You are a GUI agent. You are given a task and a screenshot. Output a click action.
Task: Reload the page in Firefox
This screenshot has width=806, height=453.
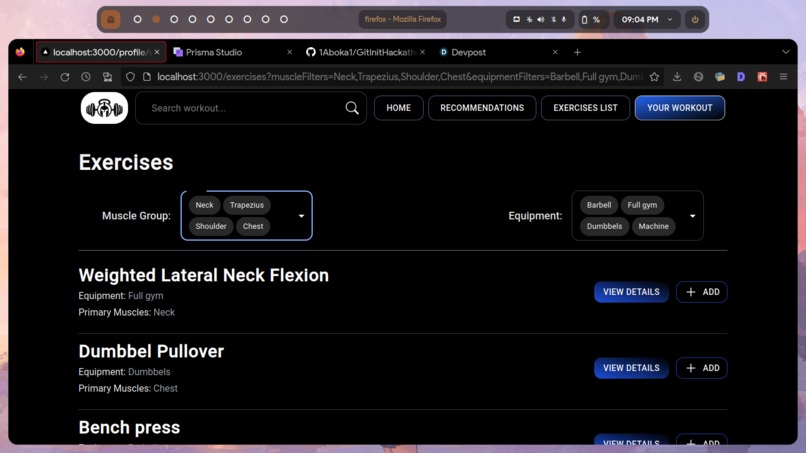tap(65, 77)
